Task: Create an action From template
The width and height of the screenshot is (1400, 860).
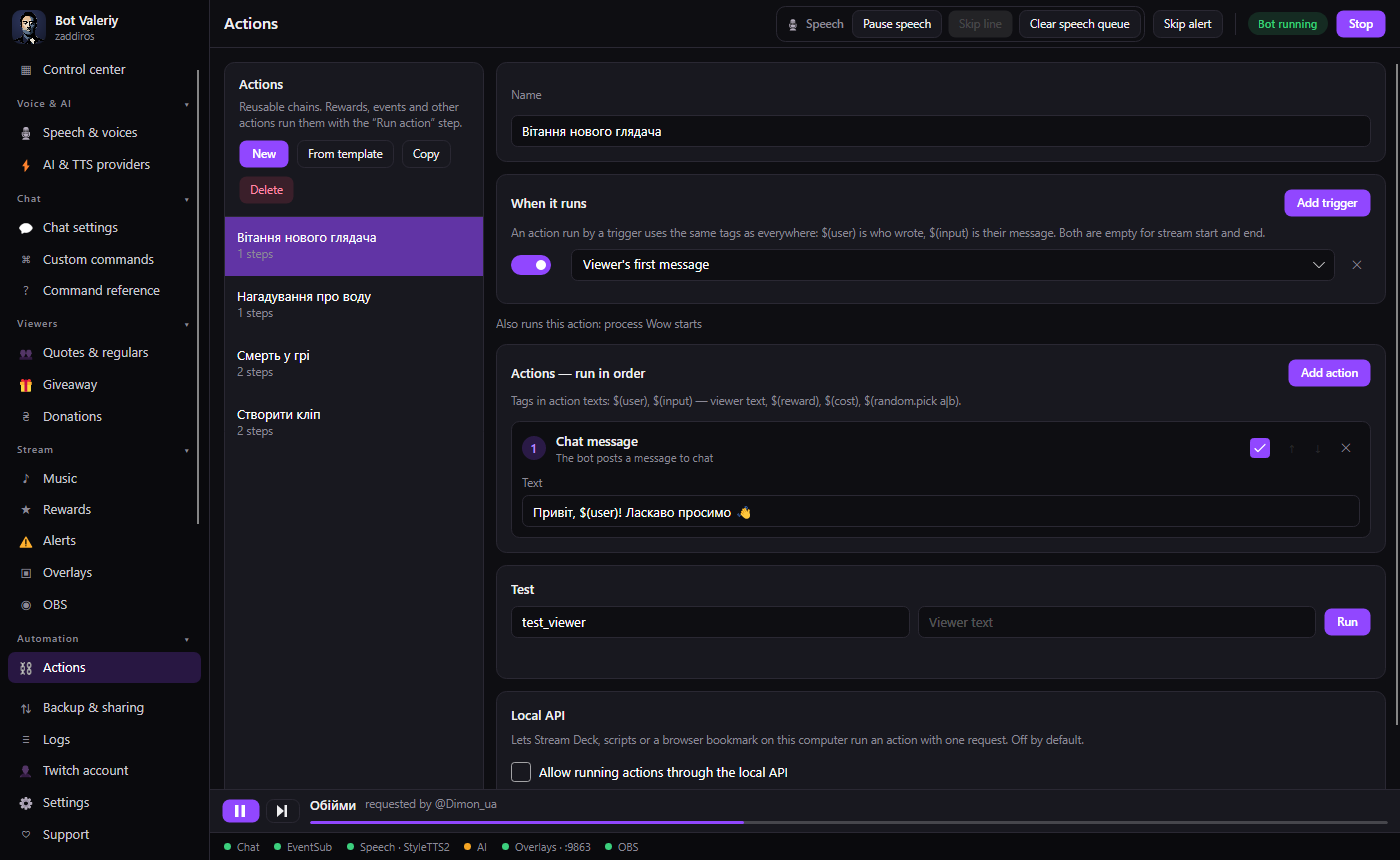Action: [345, 154]
